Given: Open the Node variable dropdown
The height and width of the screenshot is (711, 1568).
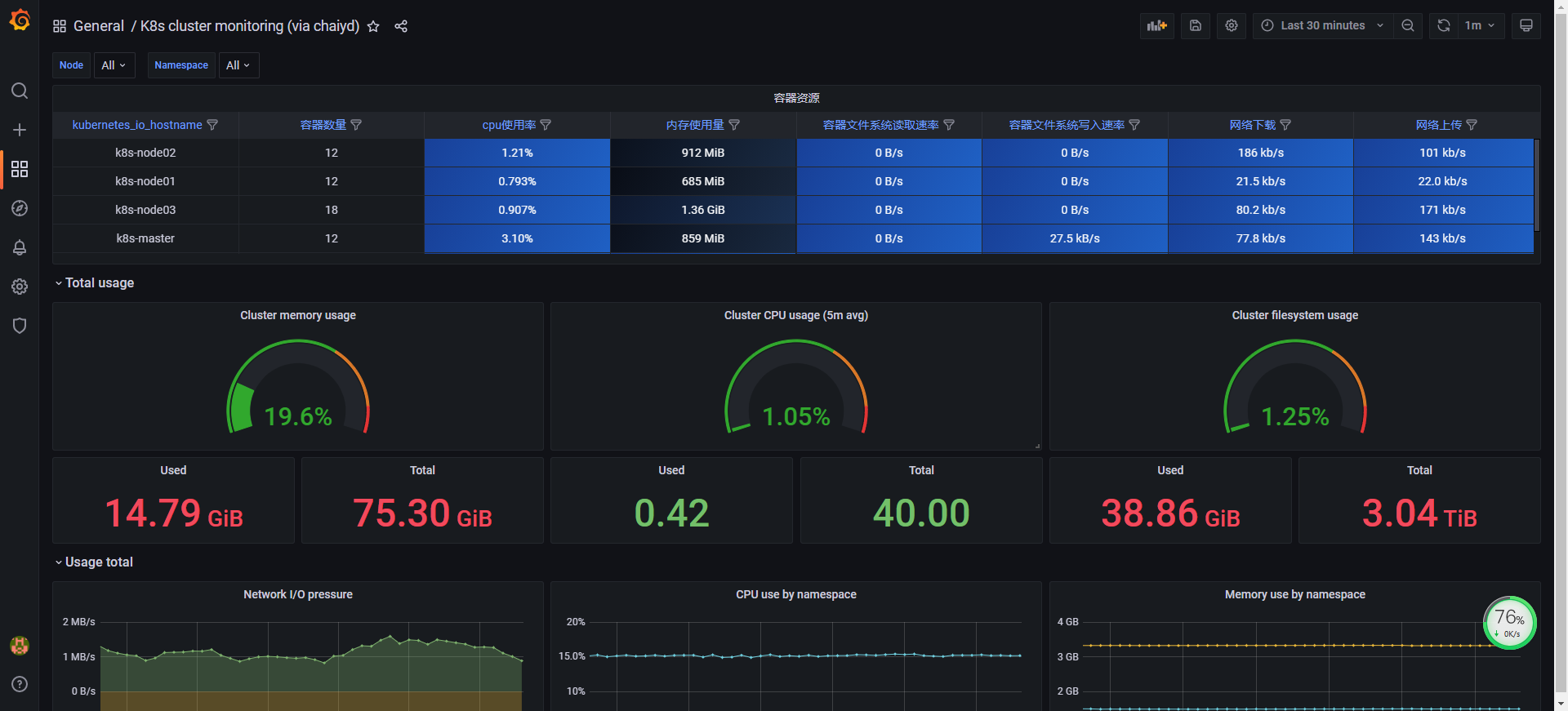Looking at the screenshot, I should point(114,65).
